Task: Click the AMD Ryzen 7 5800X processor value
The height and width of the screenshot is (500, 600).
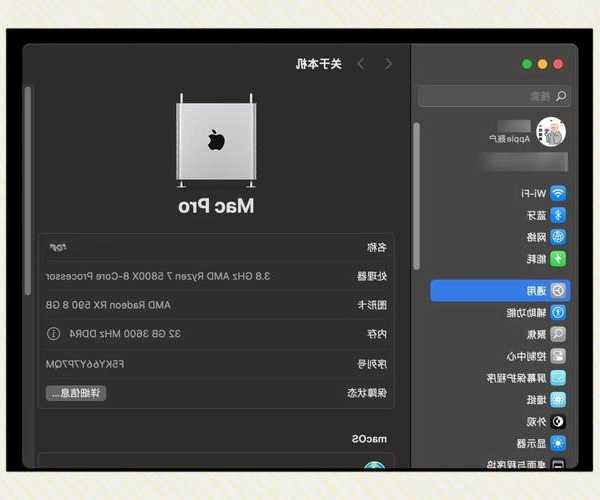Action: tap(158, 276)
